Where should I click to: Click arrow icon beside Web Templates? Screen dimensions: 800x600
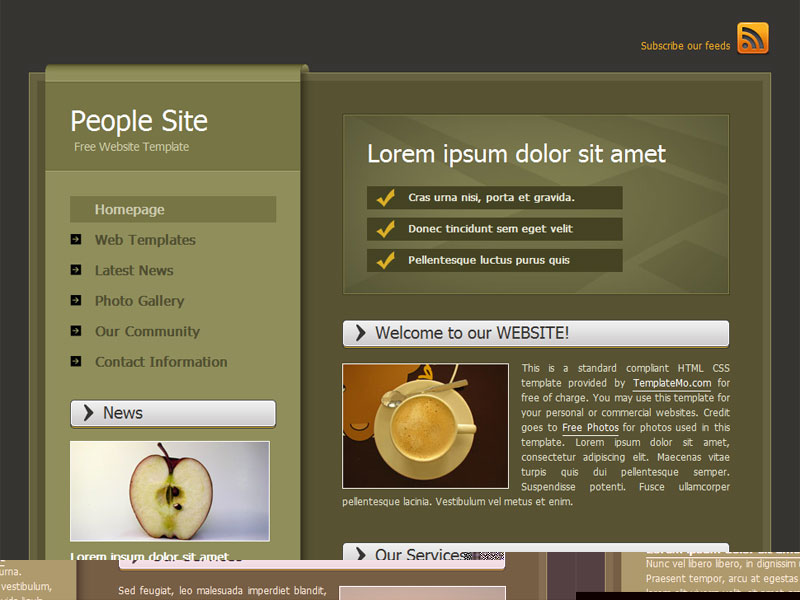pos(76,240)
